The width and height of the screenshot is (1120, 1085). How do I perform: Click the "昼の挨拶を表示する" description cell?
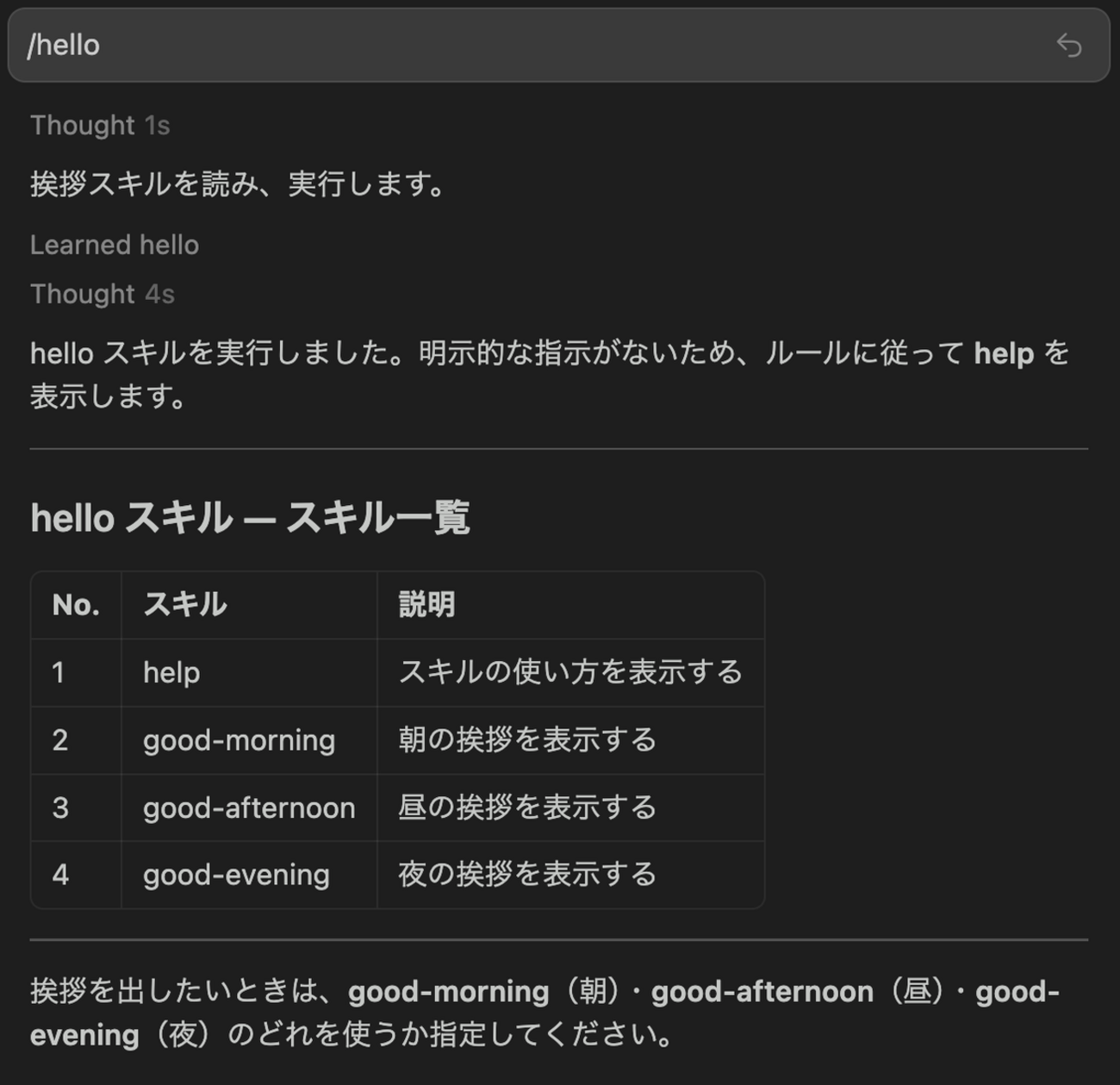point(526,808)
